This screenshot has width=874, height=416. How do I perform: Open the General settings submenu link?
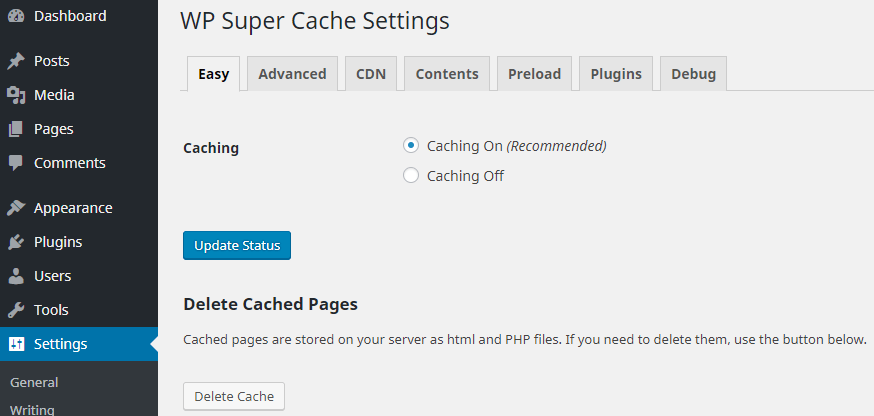pos(34,382)
